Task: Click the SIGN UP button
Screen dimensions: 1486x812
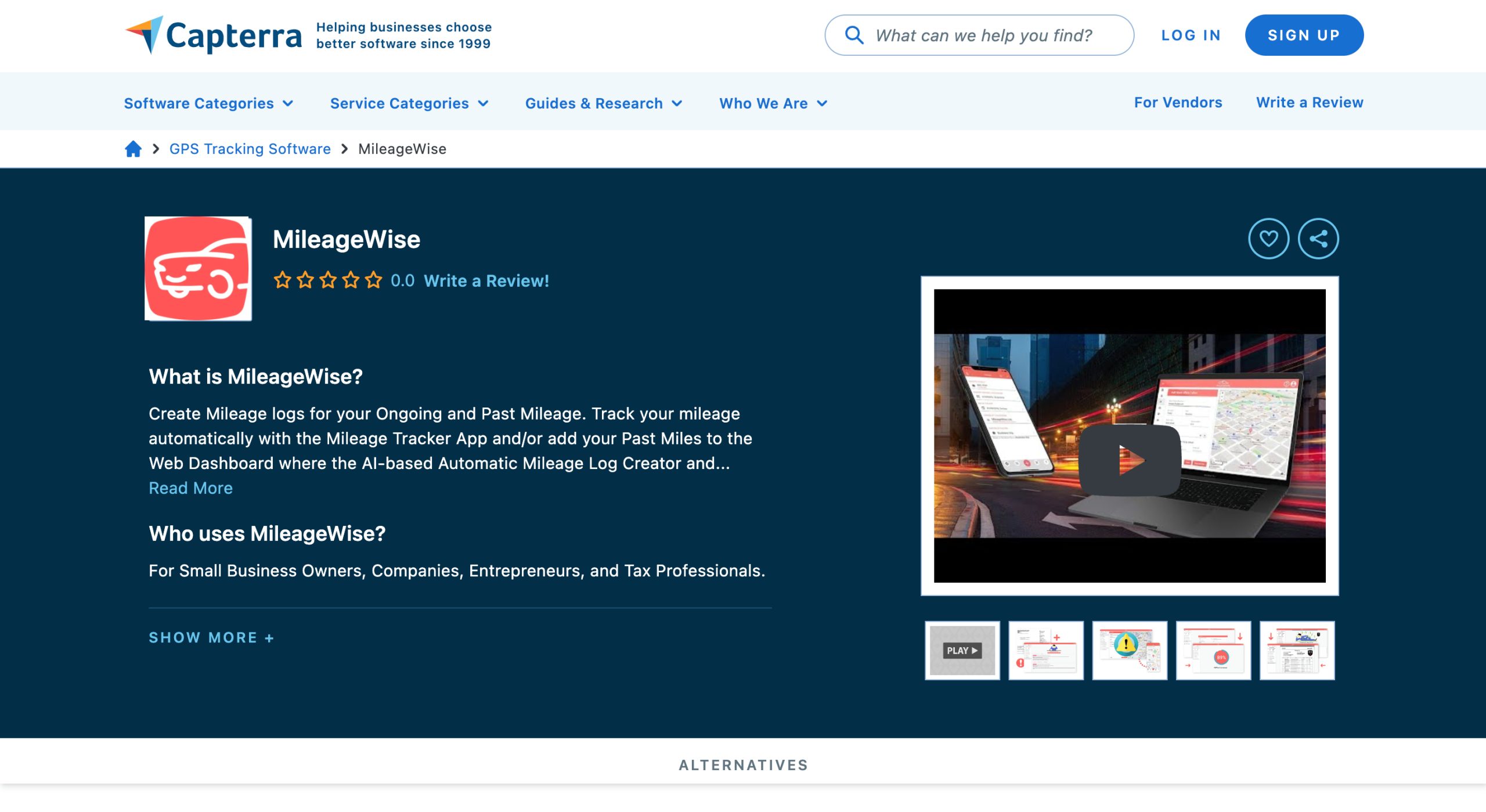Action: click(1304, 35)
